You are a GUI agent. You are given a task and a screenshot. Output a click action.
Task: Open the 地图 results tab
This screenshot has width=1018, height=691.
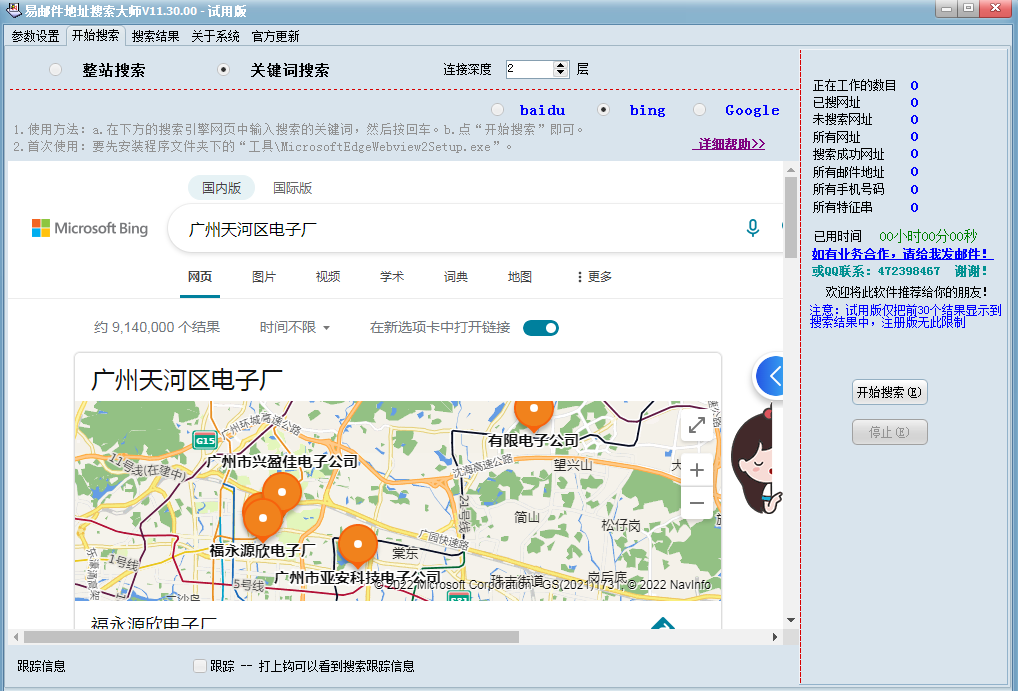[519, 277]
